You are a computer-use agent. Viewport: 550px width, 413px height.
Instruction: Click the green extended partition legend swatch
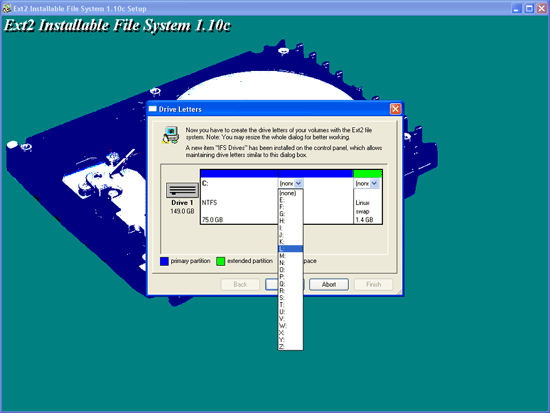coord(221,261)
